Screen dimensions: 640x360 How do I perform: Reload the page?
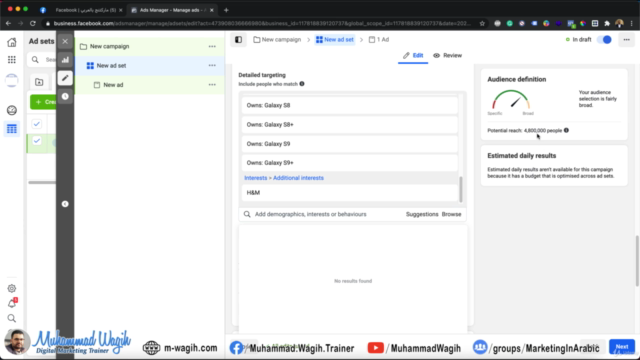pyautogui.click(x=33, y=24)
